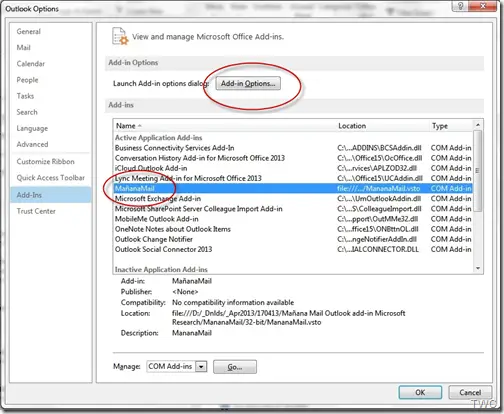Select Microsoft SharePoint Server Colleague Import Add-in
This screenshot has height=414, width=504.
293,209
